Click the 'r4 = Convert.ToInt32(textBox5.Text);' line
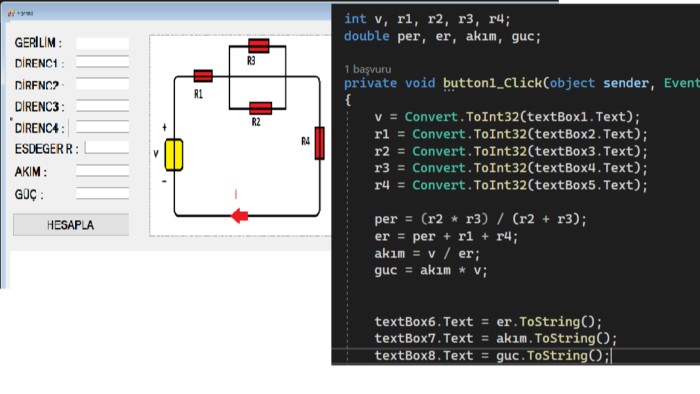Image resolution: width=700 pixels, height=394 pixels. [x=511, y=185]
